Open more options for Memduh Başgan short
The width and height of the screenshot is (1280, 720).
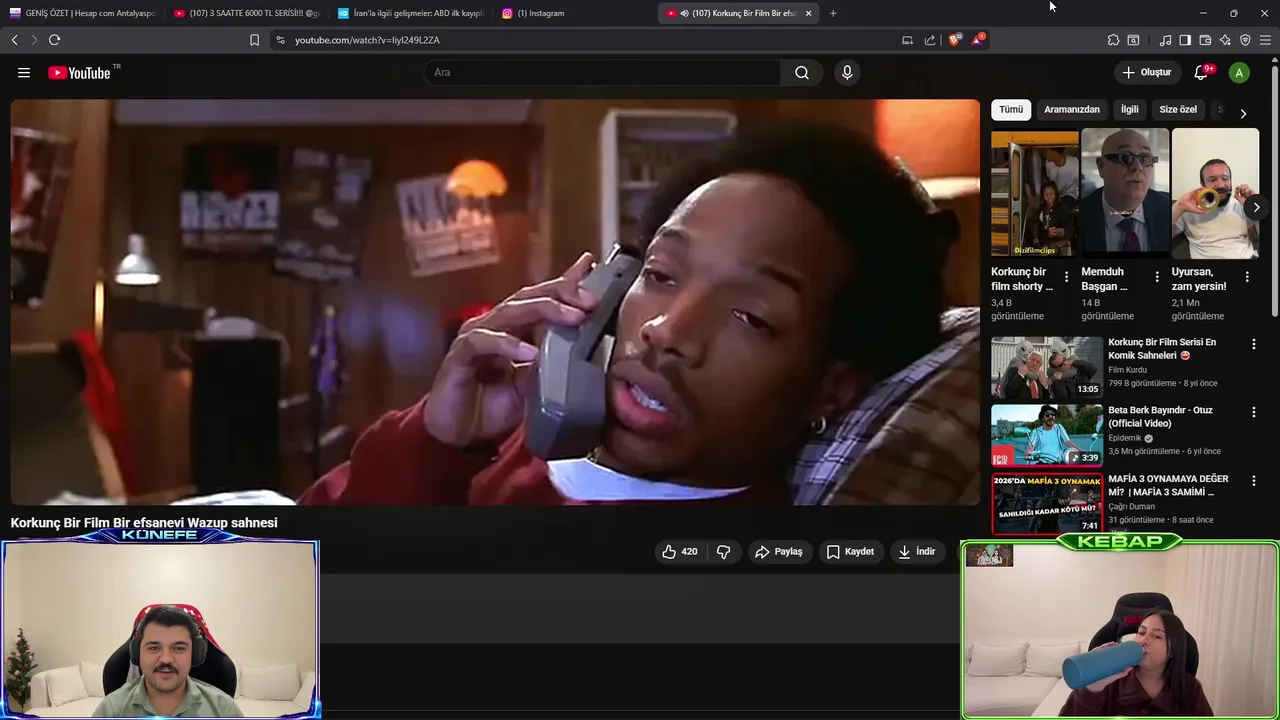pyautogui.click(x=1157, y=277)
